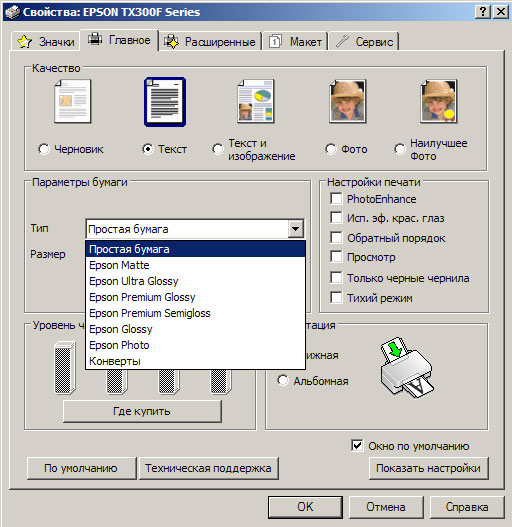512x527 pixels.
Task: Click the Тип combo box field
Action: click(195, 229)
